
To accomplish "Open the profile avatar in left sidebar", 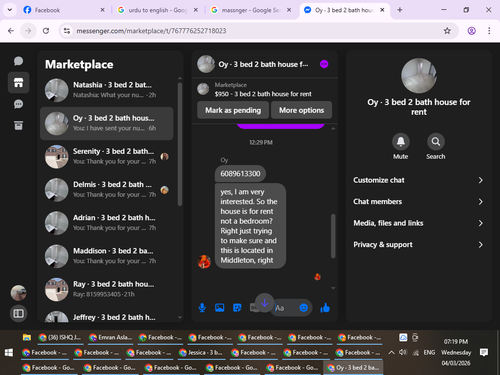I will point(19,293).
